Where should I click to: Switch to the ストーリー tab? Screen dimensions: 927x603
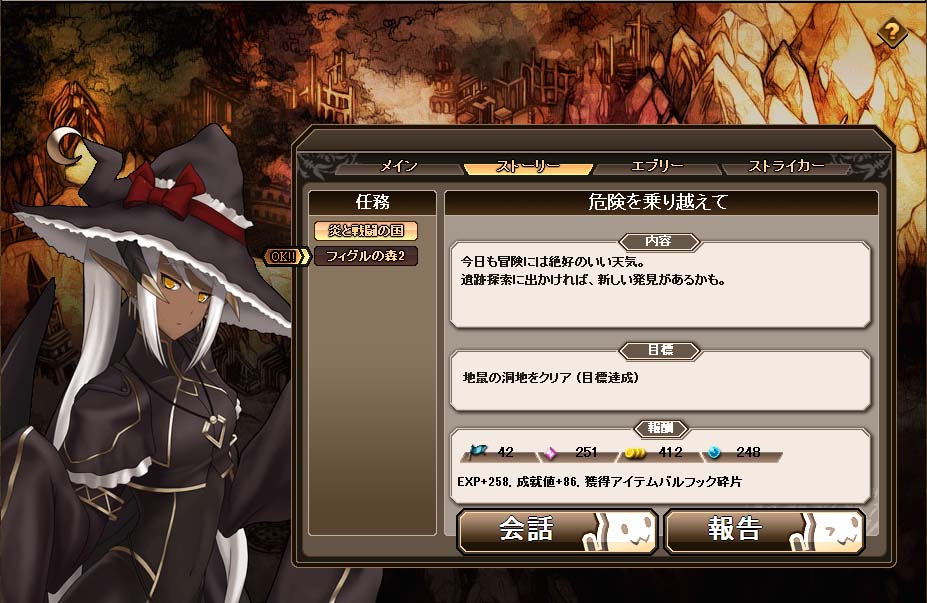pos(528,166)
